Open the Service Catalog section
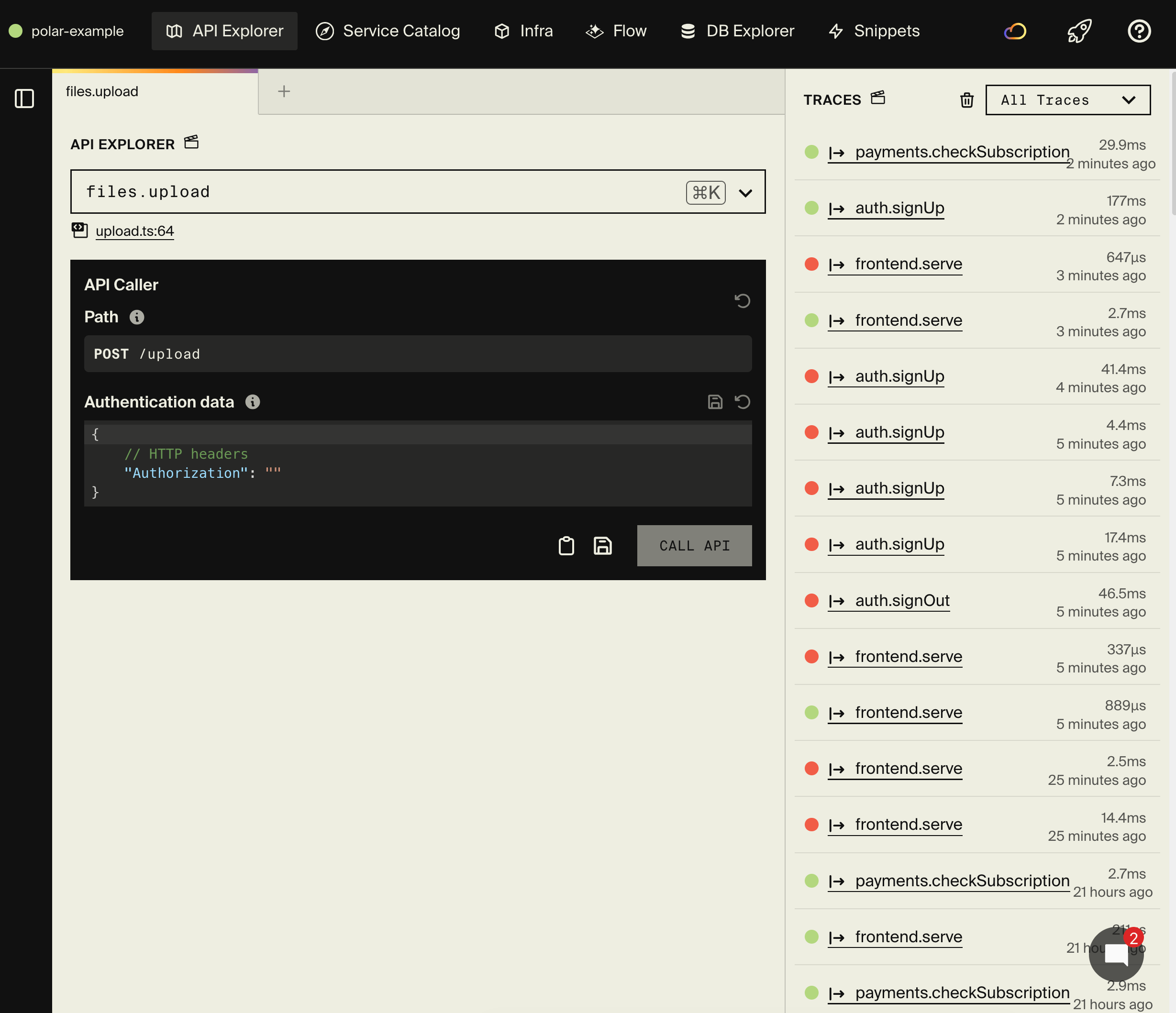Image resolution: width=1176 pixels, height=1013 pixels. click(388, 31)
